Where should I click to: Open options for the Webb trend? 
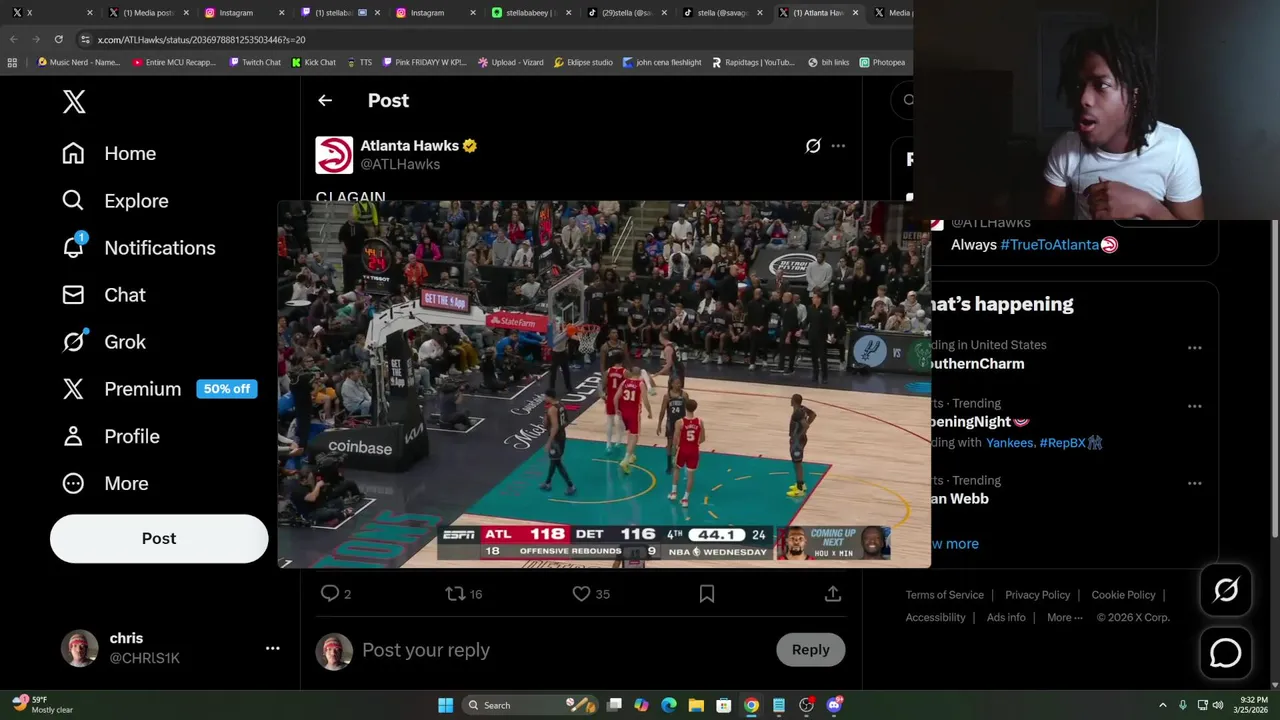1194,484
